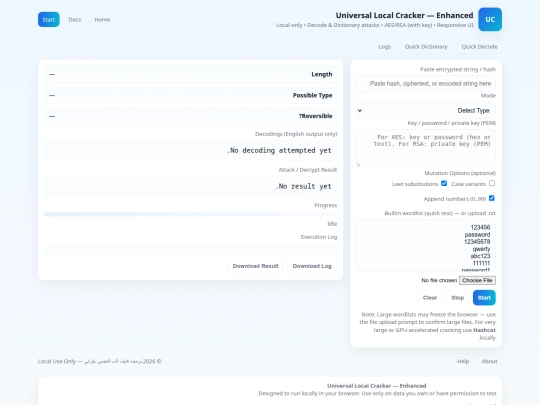Focus the encrypted string input field
Image resolution: width=540 pixels, height=405 pixels.
pyautogui.click(x=426, y=84)
